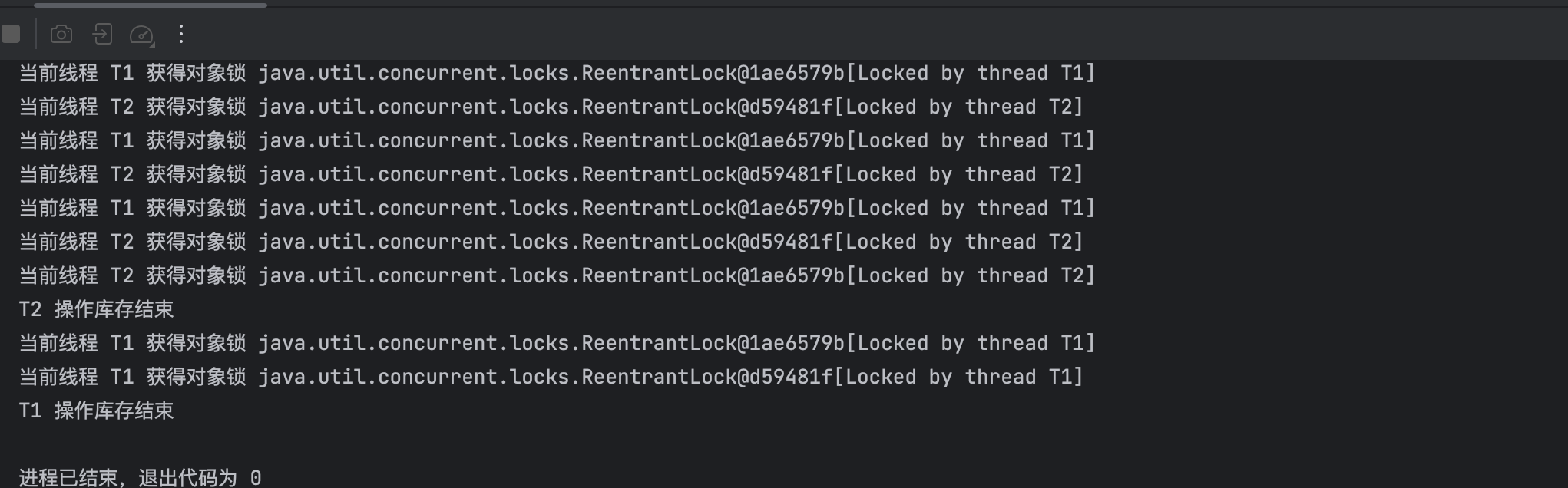The image size is (1568, 488).
Task: Click the vertical separator beside the Stop button
Action: (x=35, y=34)
